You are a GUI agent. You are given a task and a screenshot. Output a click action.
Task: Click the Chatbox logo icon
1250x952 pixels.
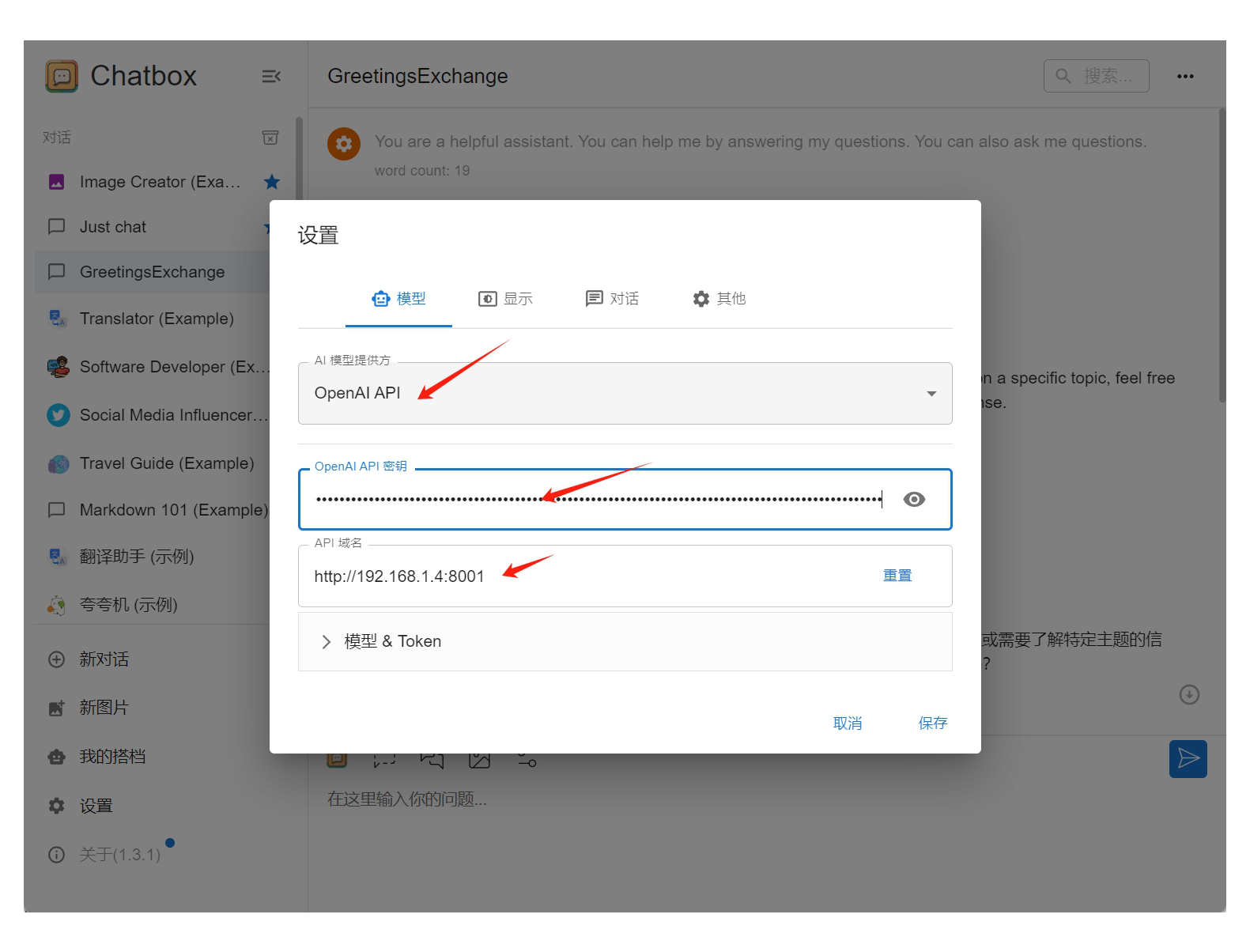[62, 76]
